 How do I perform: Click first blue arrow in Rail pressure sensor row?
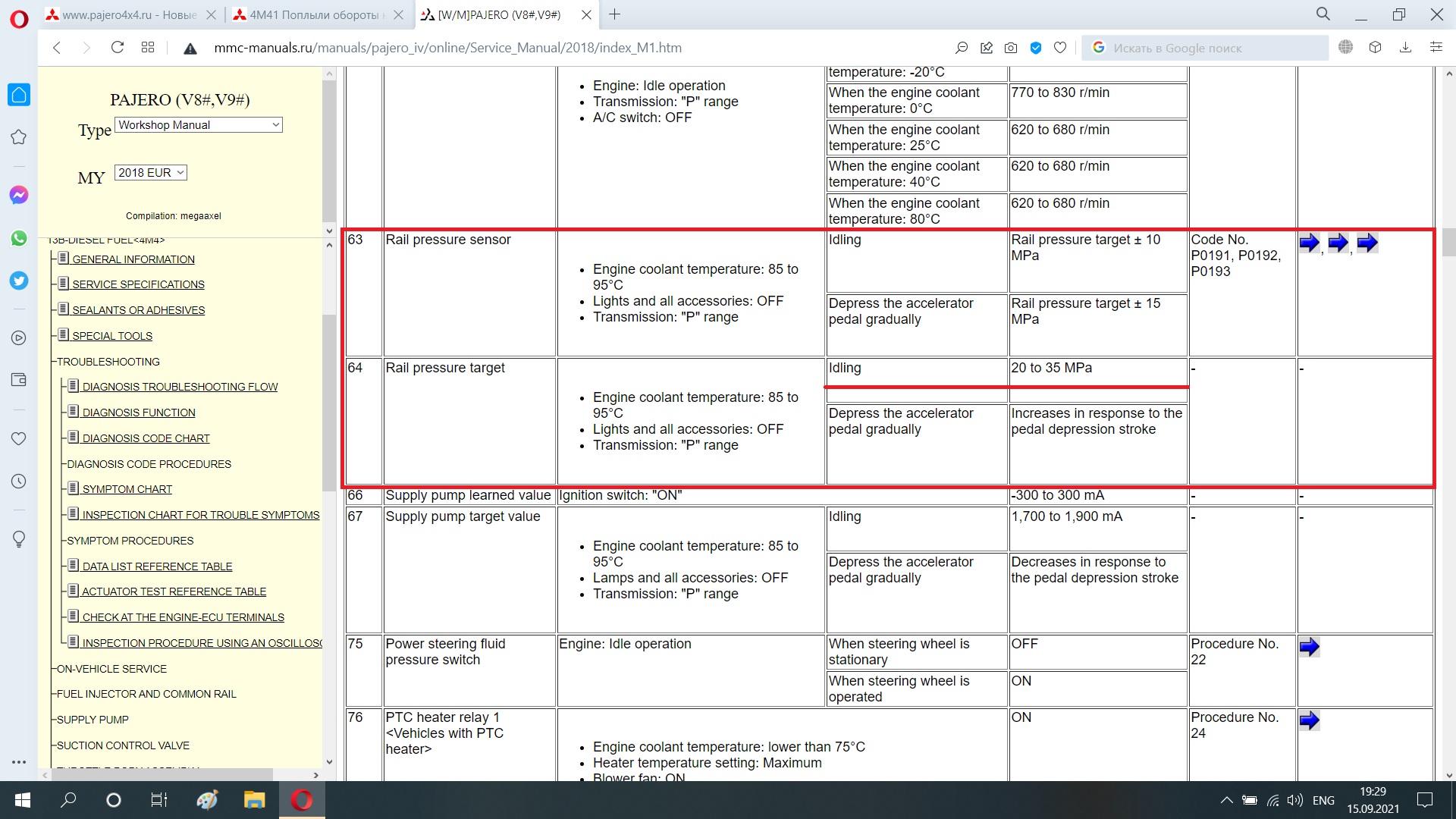tap(1309, 243)
